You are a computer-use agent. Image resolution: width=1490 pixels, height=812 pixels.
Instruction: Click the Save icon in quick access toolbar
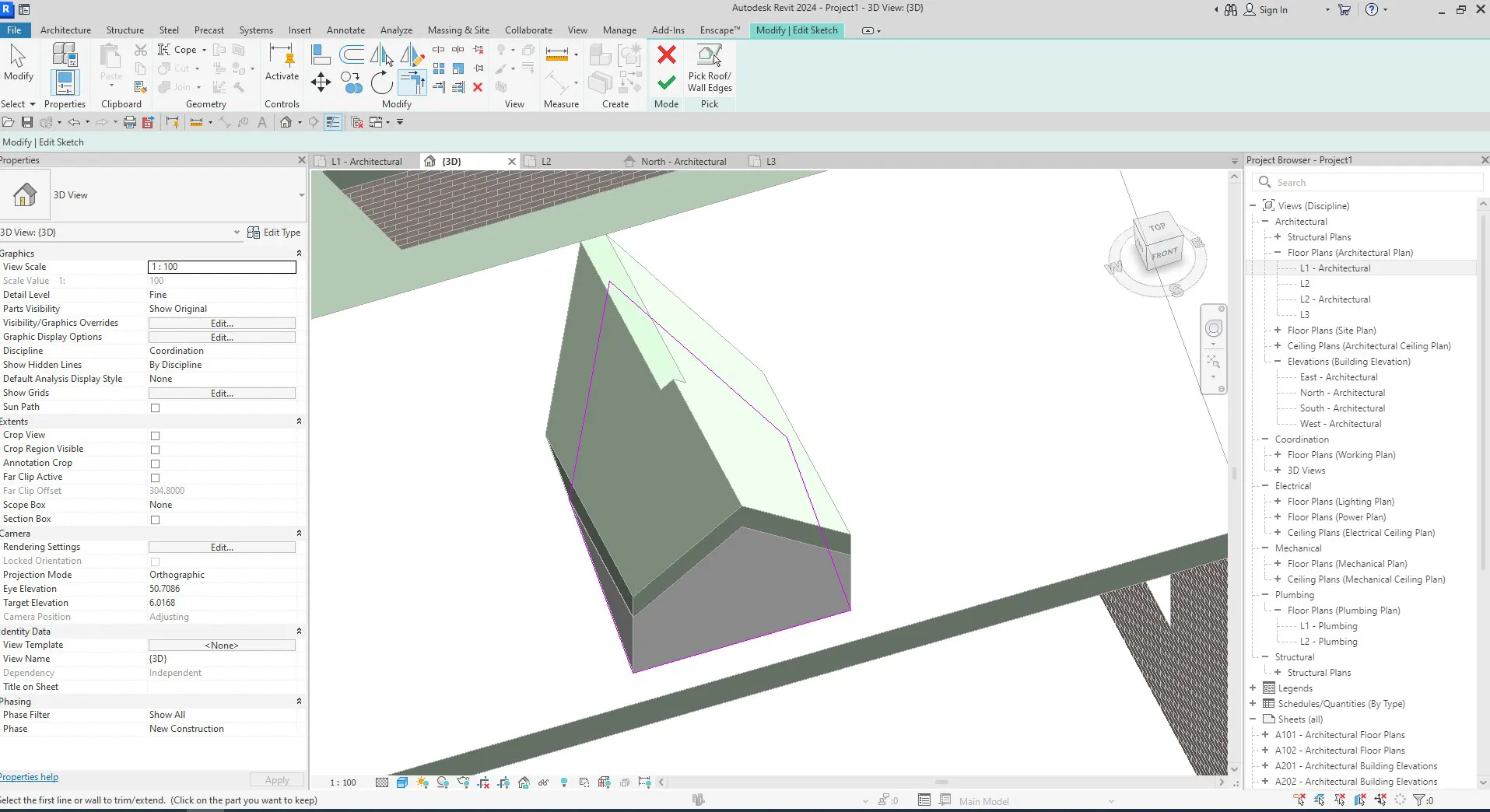[27, 122]
